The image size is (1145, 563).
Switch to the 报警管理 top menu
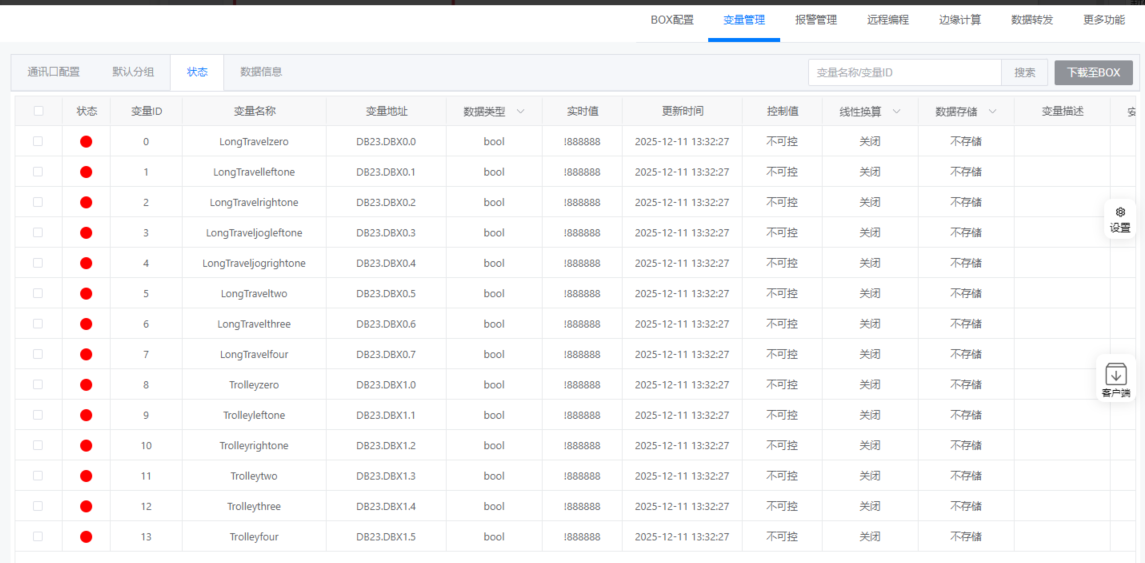click(816, 20)
